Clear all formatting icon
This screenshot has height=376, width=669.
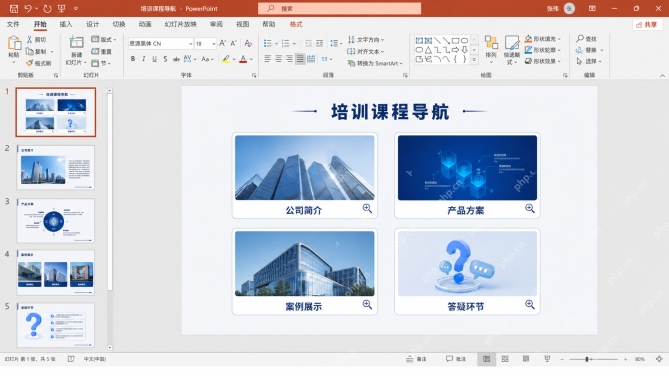248,43
